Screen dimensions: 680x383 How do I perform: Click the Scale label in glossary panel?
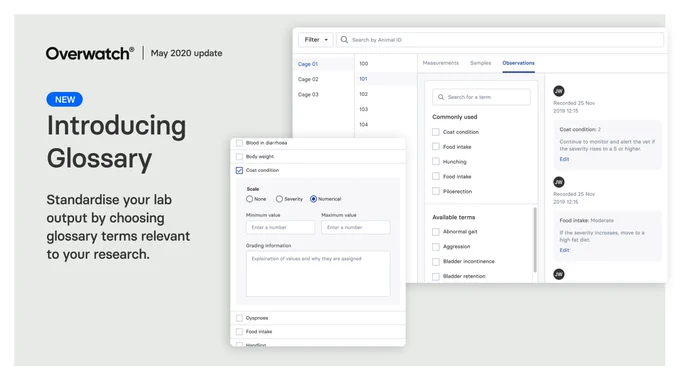253,189
